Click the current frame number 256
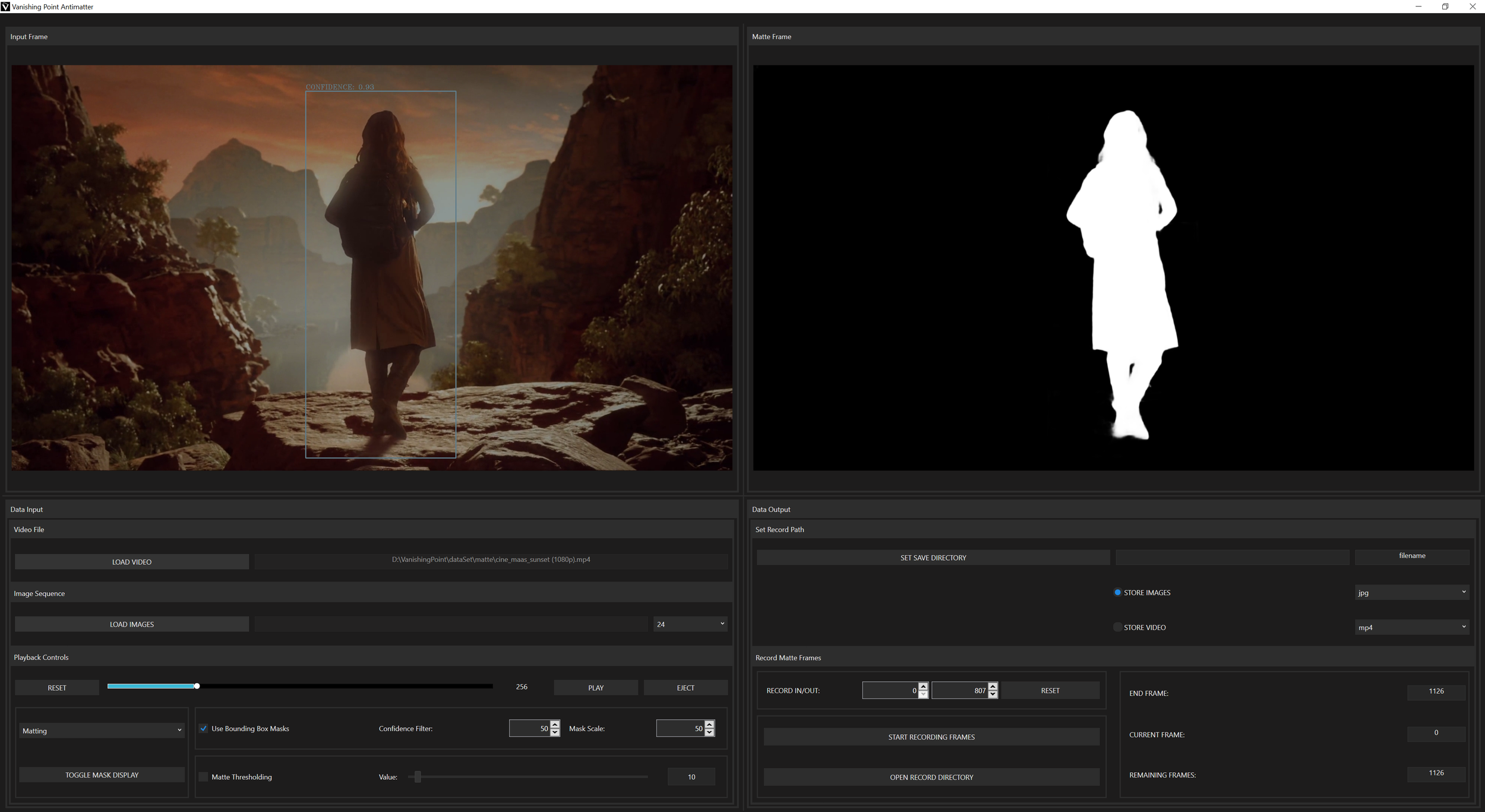 [x=522, y=687]
